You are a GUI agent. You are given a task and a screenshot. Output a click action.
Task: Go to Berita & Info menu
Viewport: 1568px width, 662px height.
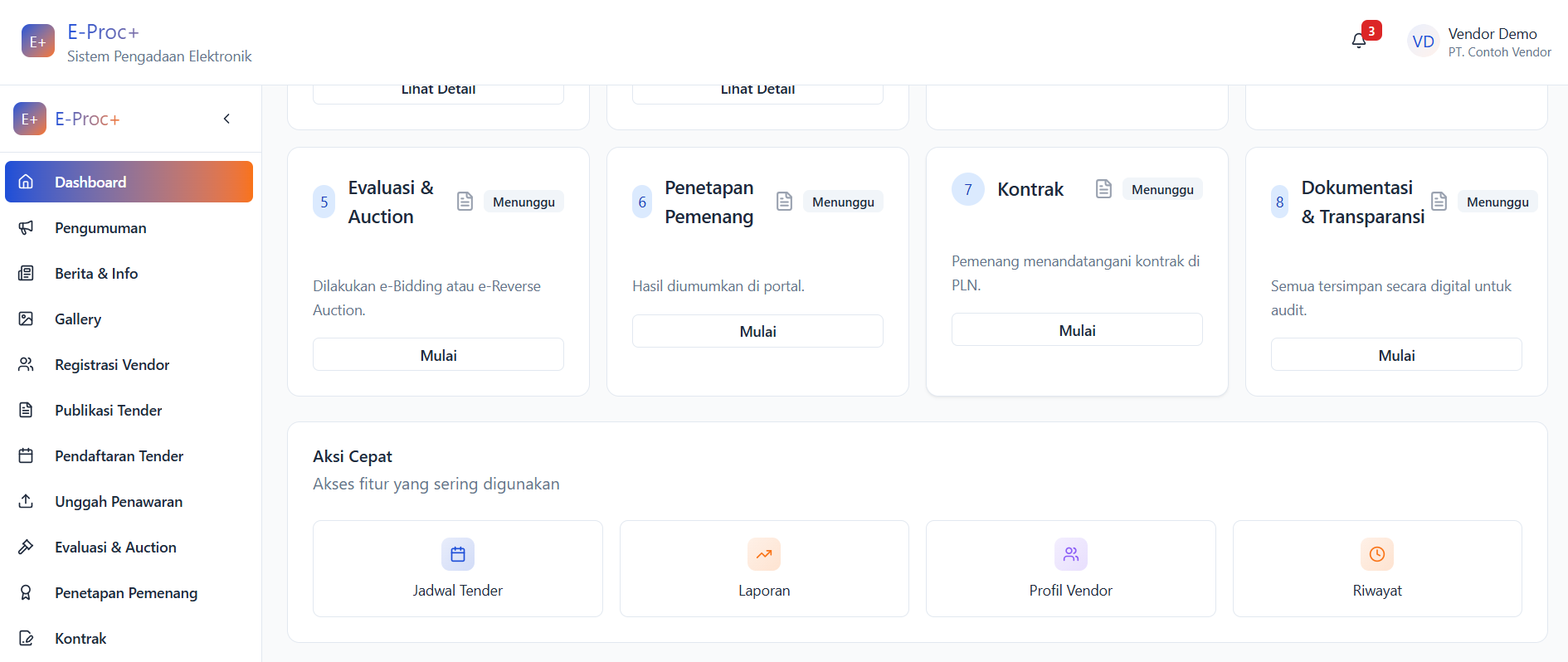pos(96,274)
